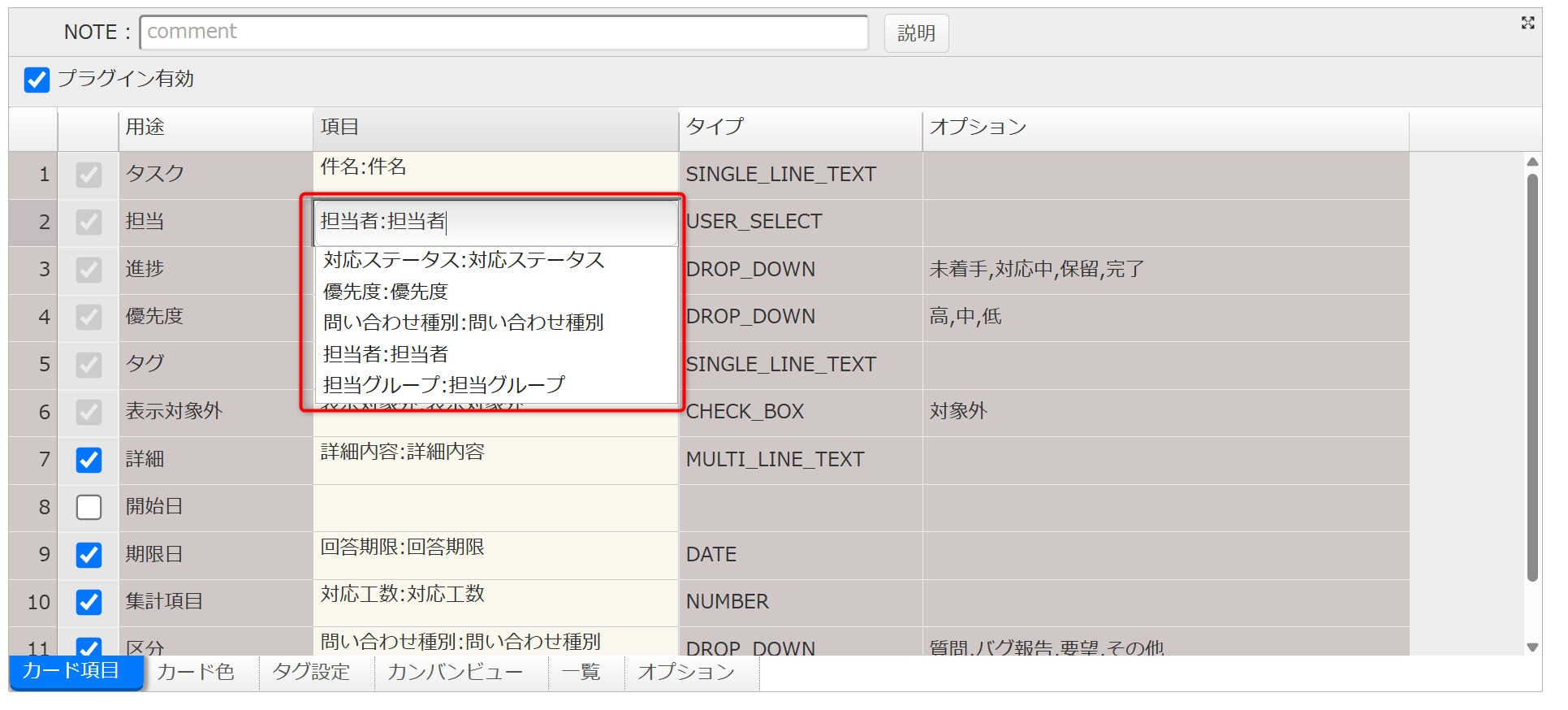
Task: Open the 詳細内容:詳細内容 item cell
Action: [x=495, y=461]
